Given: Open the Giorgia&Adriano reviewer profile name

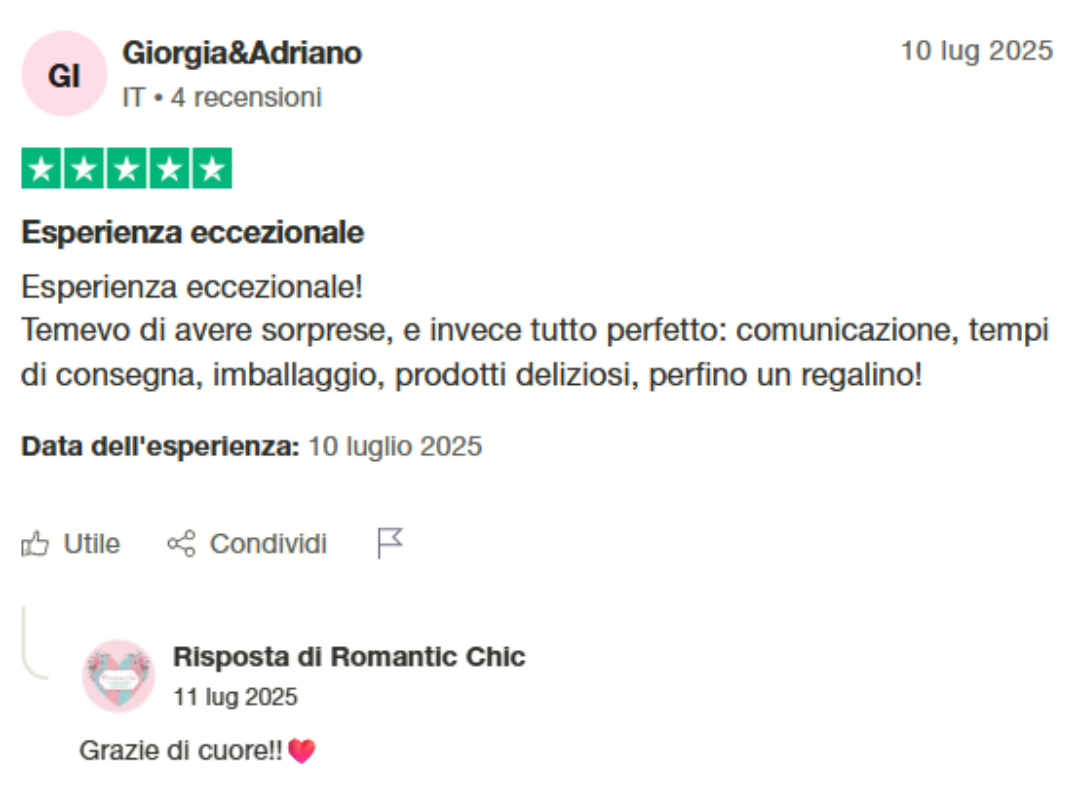Looking at the screenshot, I should click(242, 53).
